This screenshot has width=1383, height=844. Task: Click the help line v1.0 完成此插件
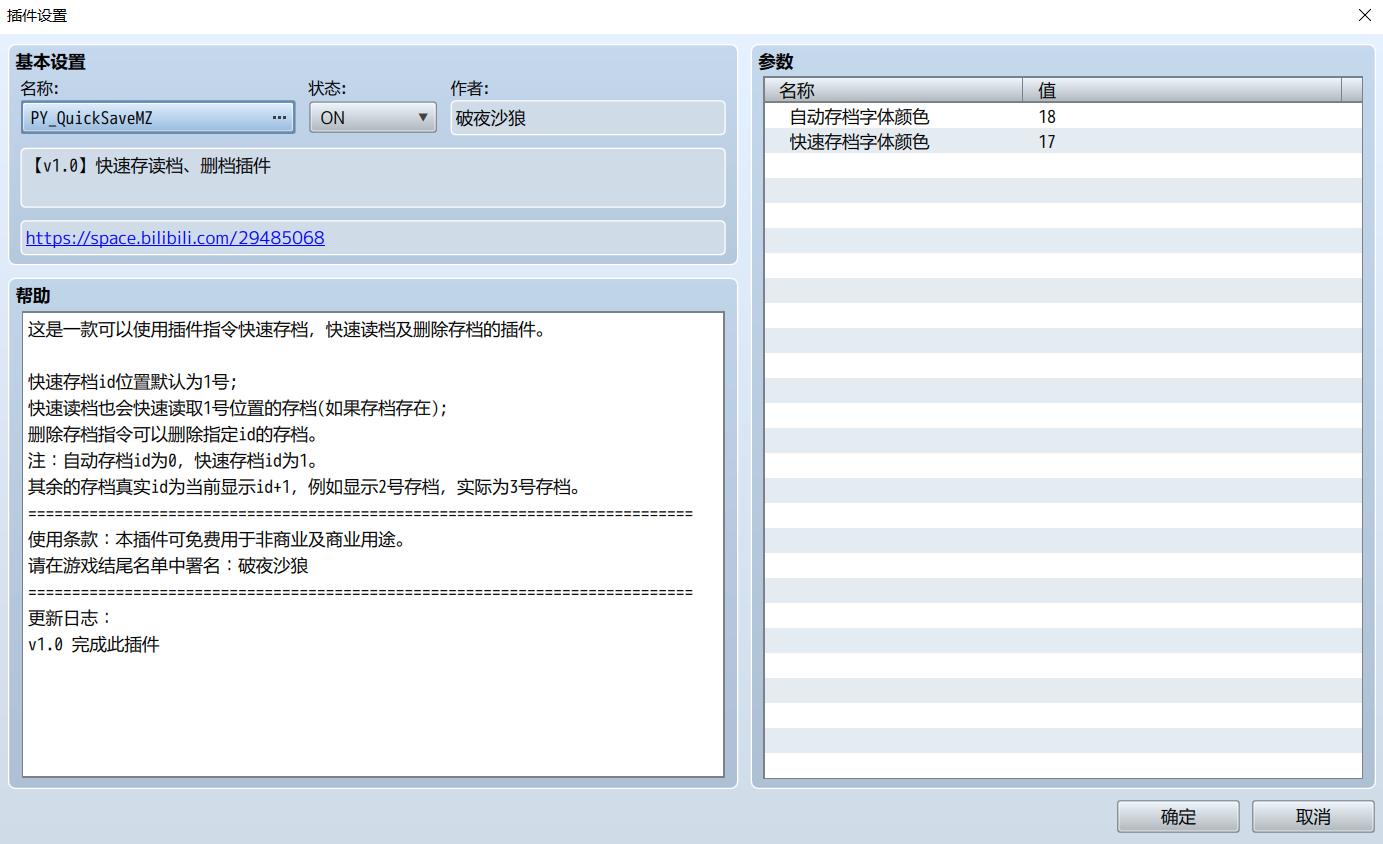click(94, 645)
